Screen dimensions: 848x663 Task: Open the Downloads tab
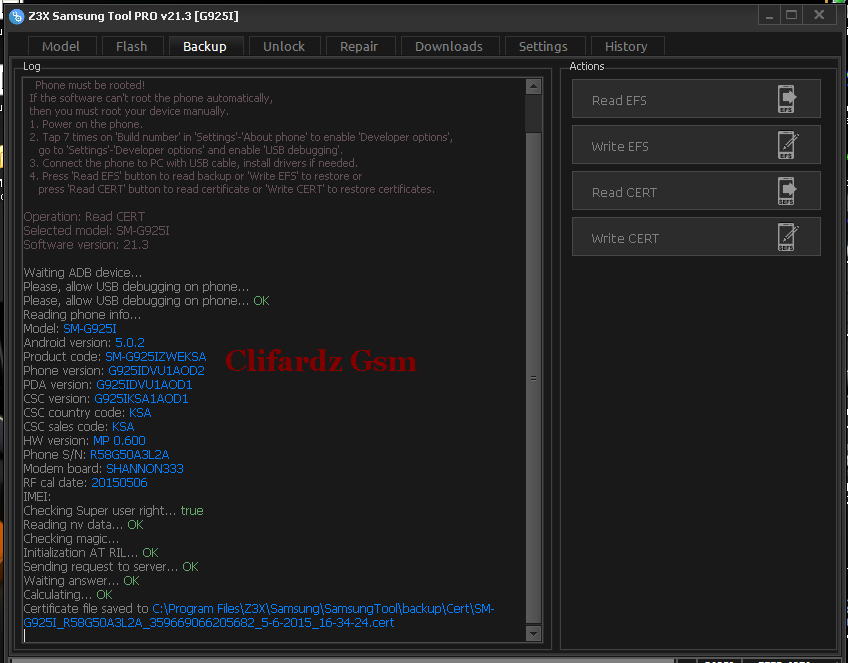[449, 46]
